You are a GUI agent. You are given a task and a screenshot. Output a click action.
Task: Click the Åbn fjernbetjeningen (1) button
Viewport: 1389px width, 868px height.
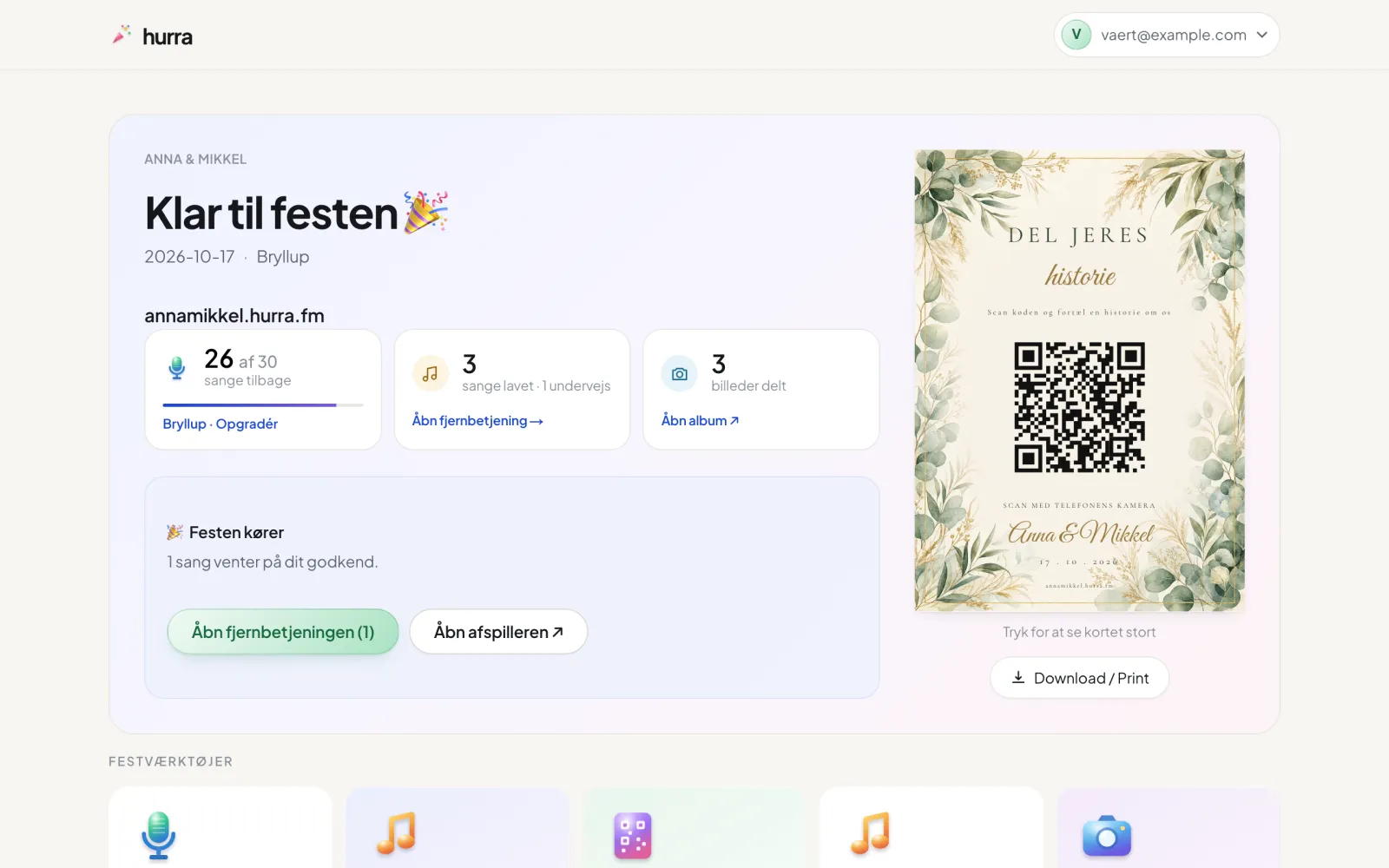click(283, 632)
